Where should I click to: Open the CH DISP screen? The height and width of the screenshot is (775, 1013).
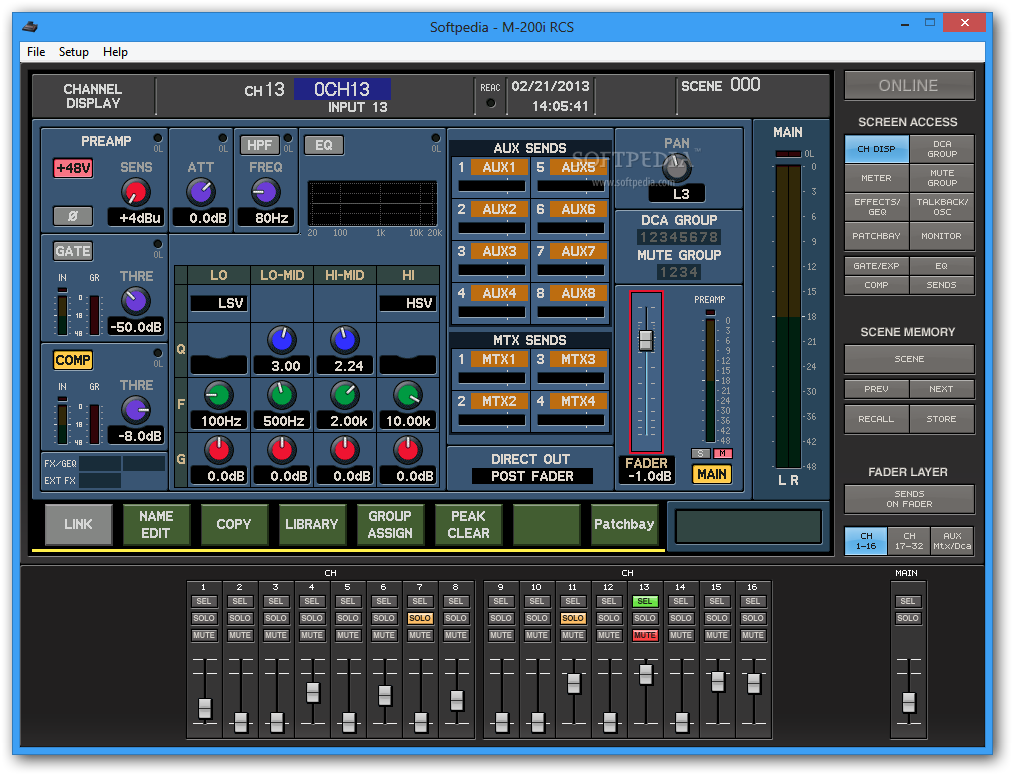click(x=877, y=149)
